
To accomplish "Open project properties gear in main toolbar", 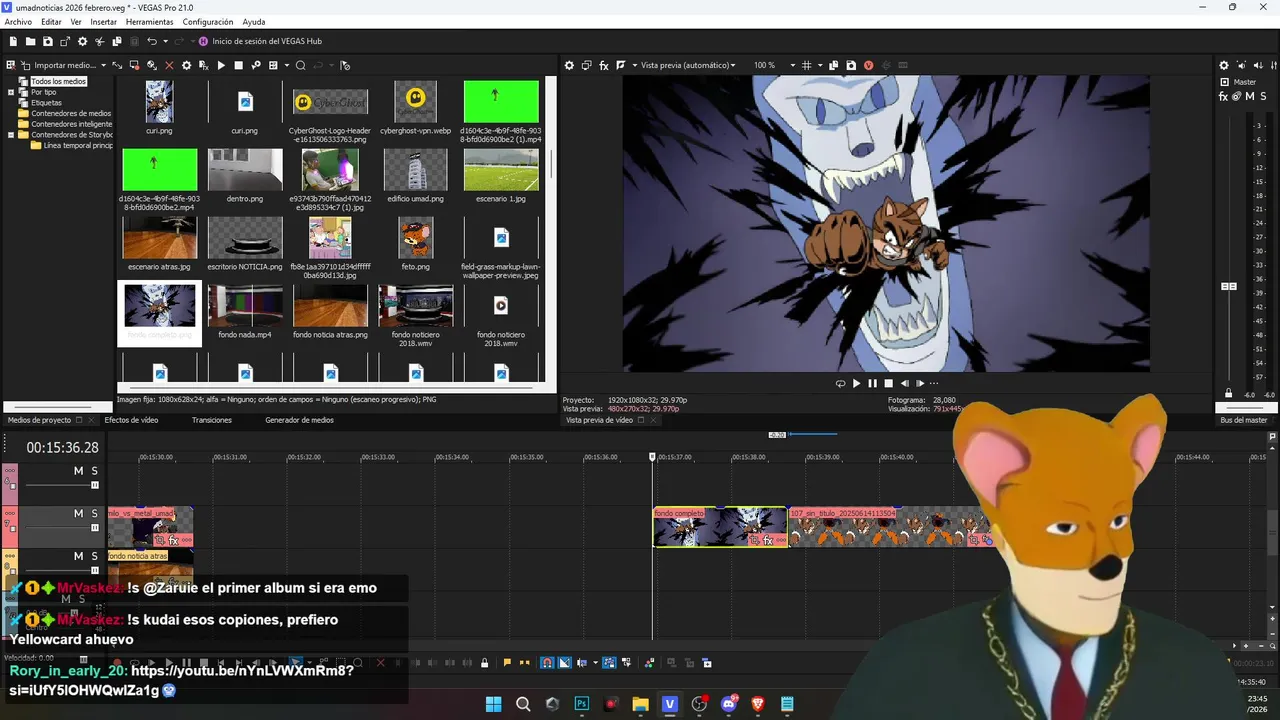I will (82, 41).
